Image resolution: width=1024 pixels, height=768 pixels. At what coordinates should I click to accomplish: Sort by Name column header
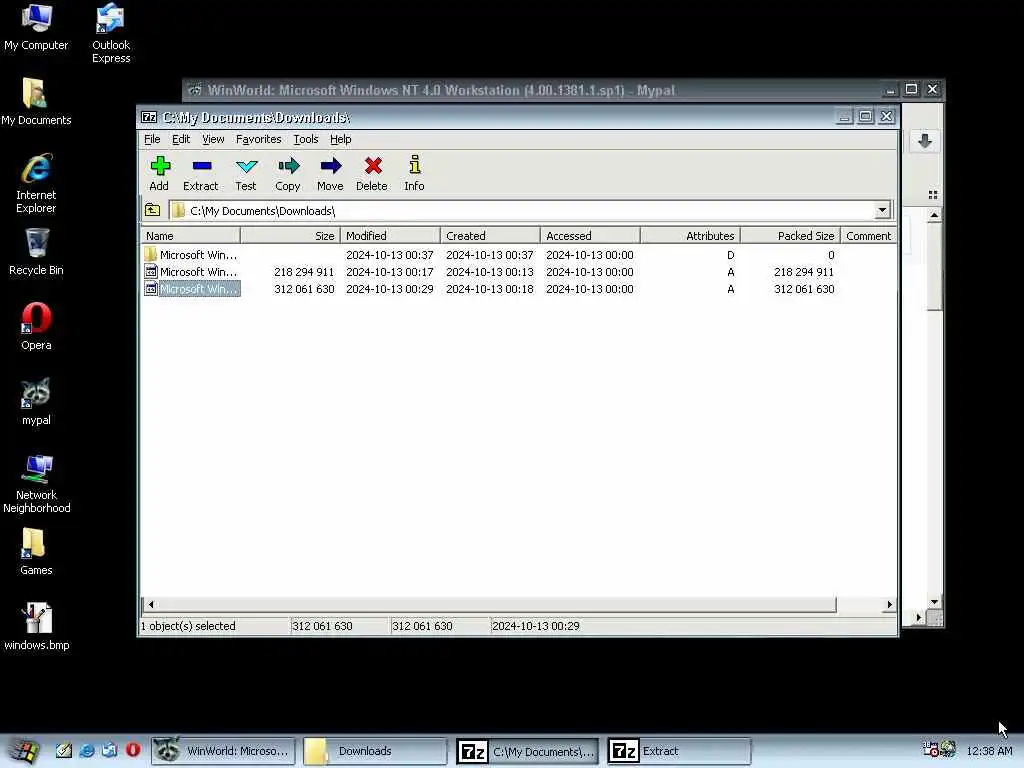tap(191, 236)
